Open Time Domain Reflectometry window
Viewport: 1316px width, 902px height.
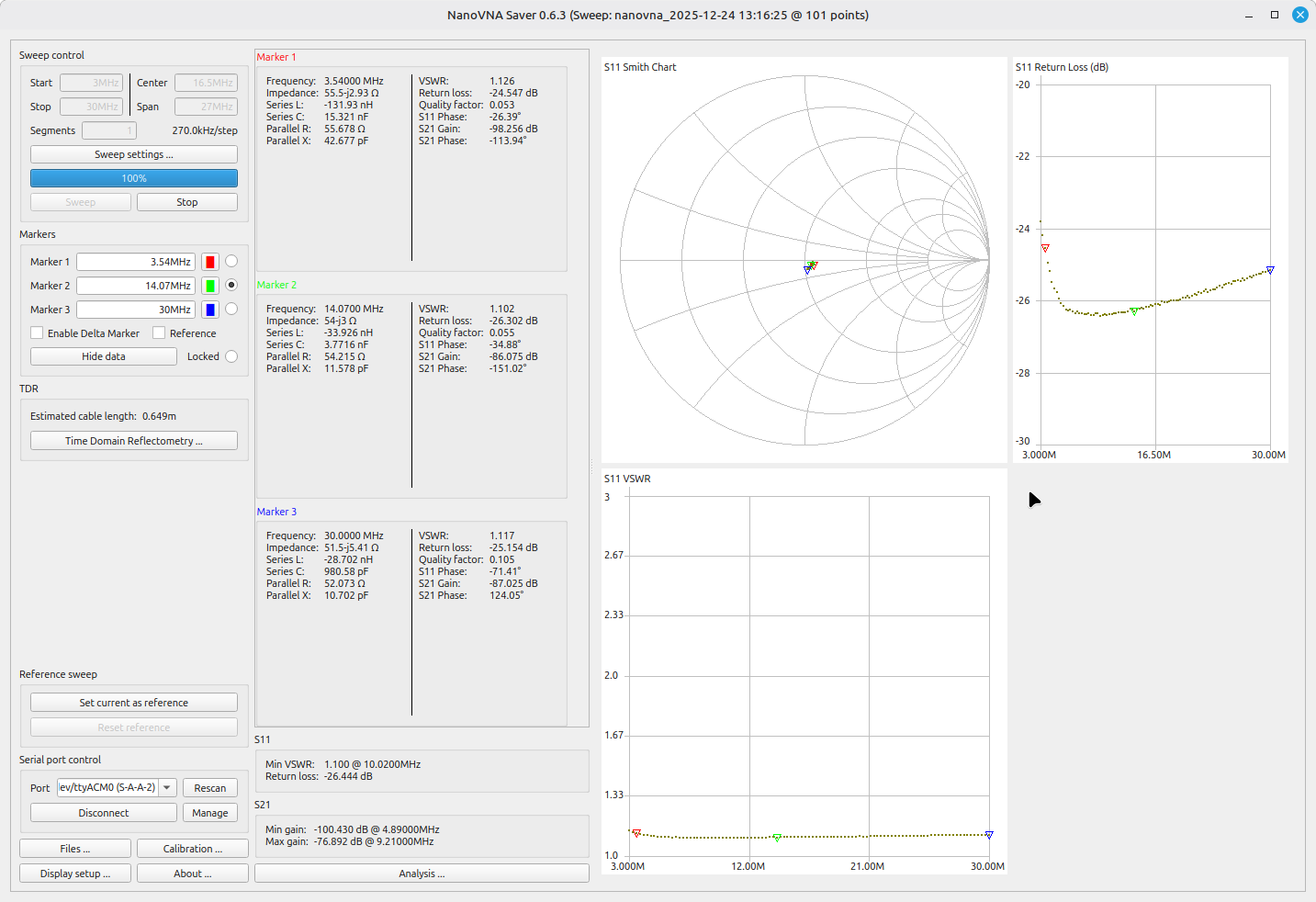134,441
